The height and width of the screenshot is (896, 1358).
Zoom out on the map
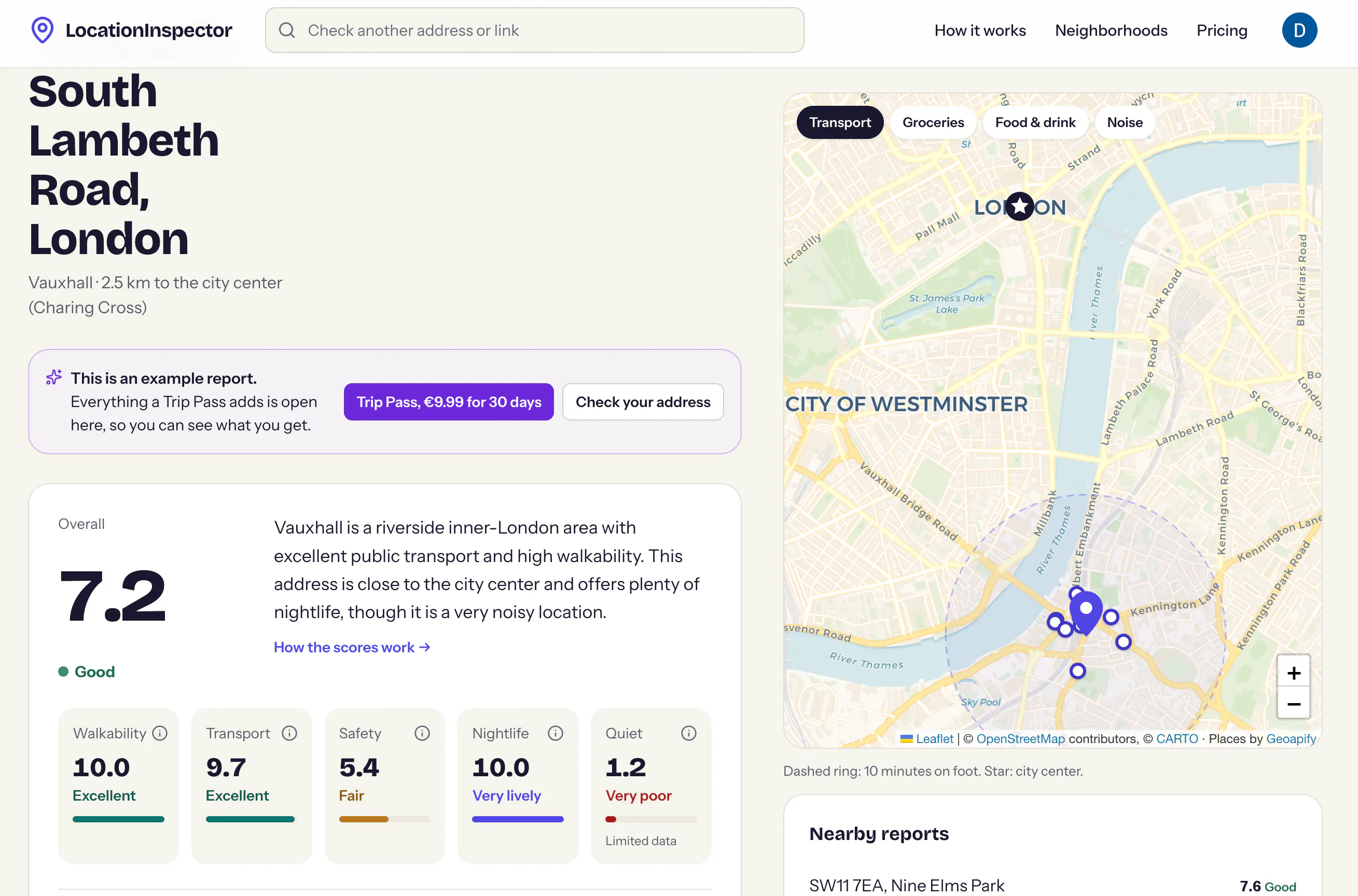[x=1293, y=704]
